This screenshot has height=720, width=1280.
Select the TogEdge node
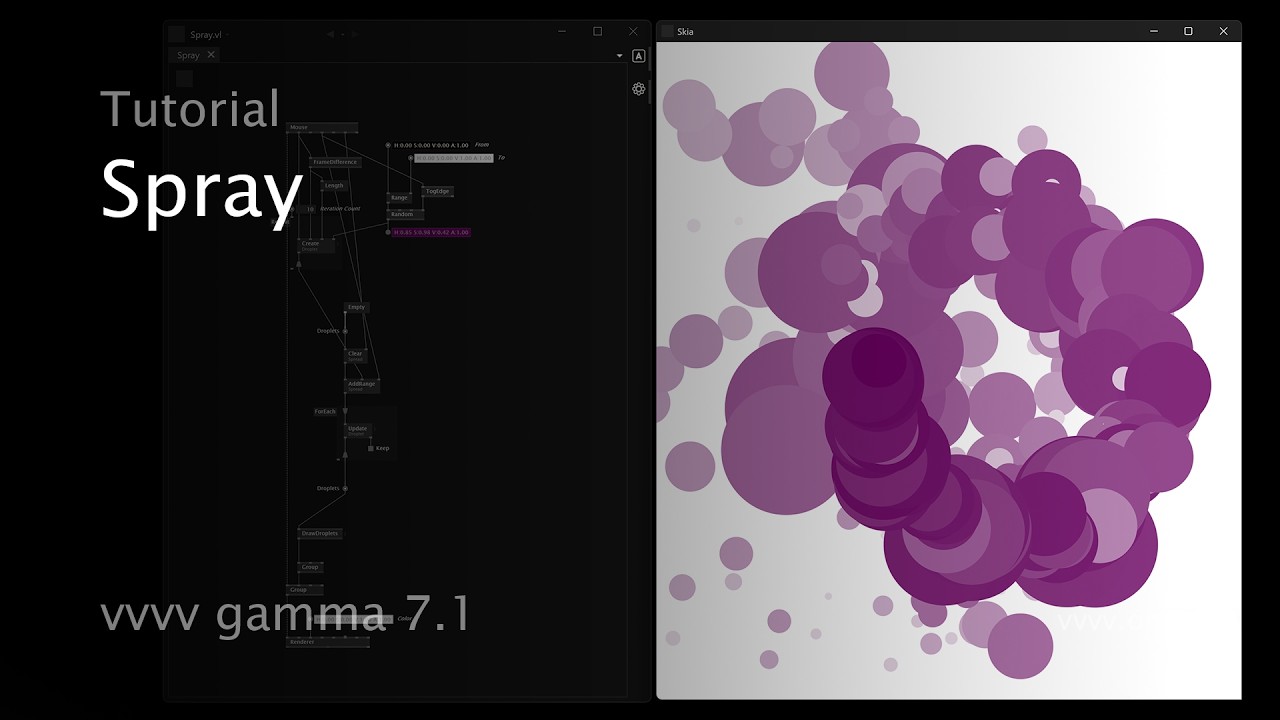(438, 191)
